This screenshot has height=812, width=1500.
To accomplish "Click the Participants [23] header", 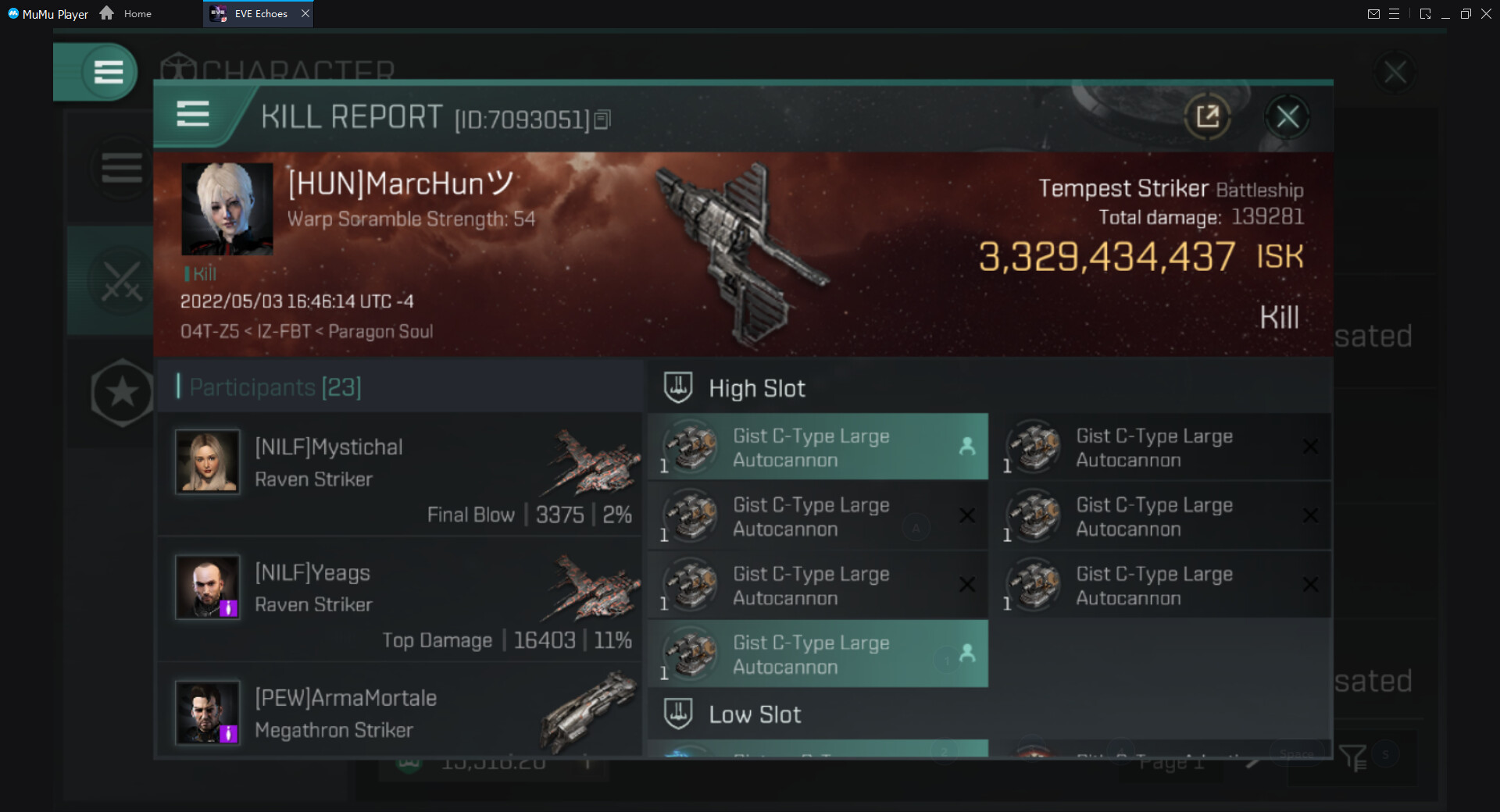I will [274, 386].
